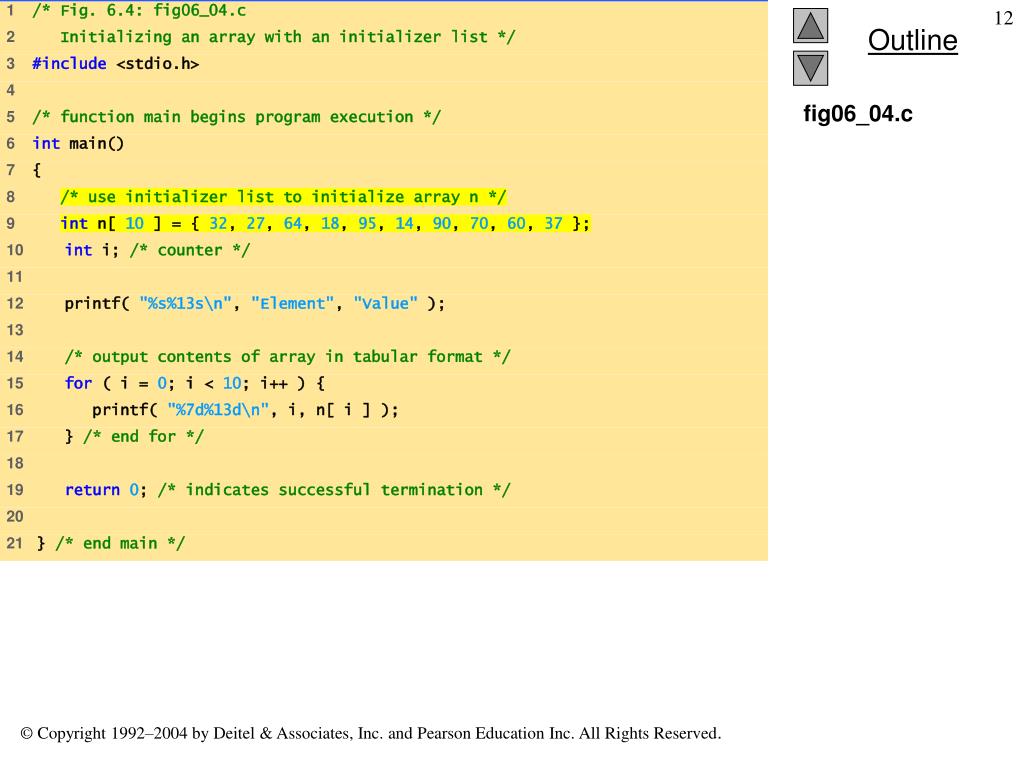Click the #include keyword on line 3
This screenshot has height=768, width=1024.
69,63
